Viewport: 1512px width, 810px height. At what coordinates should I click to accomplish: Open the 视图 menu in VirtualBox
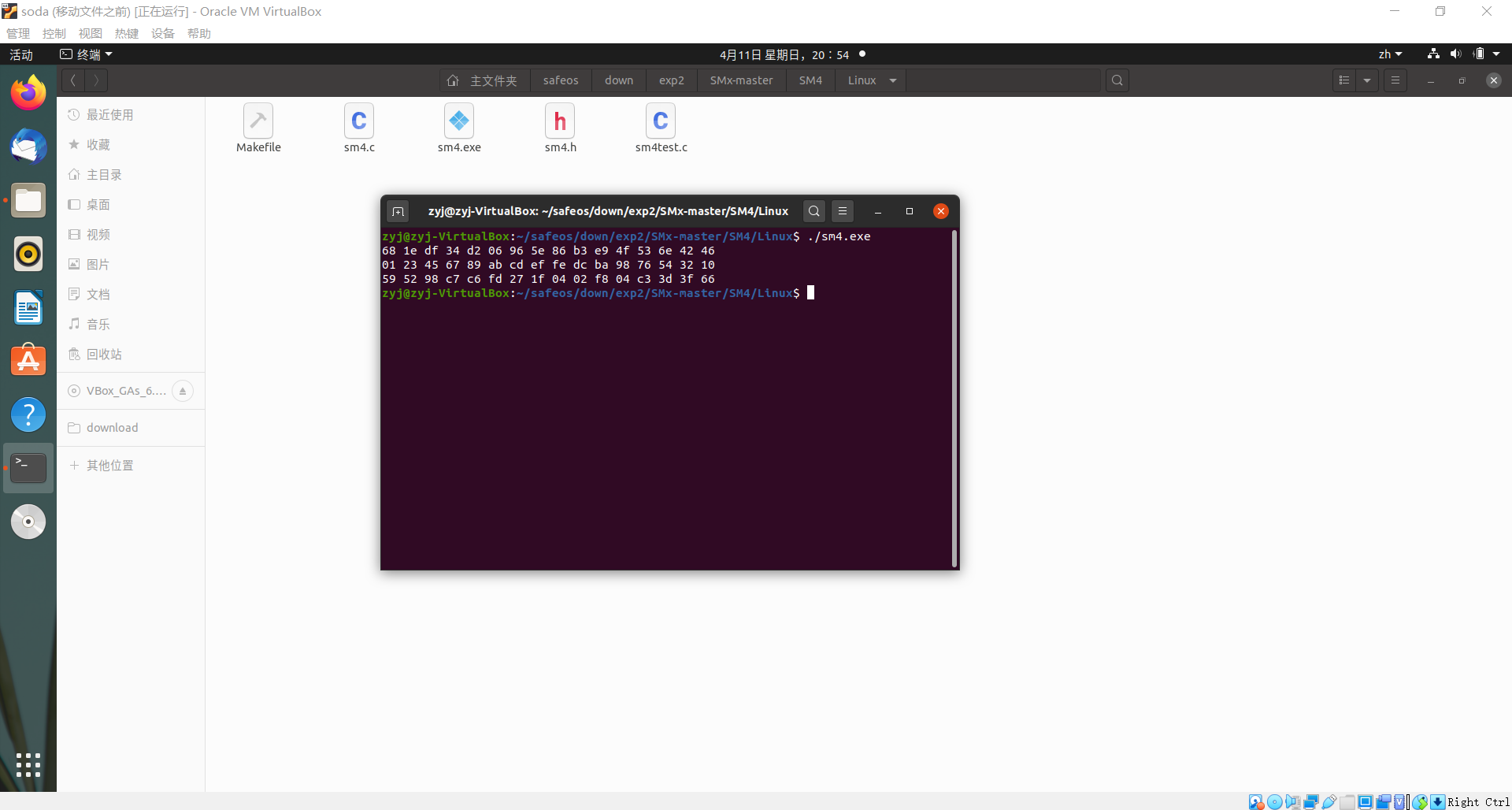pos(91,33)
